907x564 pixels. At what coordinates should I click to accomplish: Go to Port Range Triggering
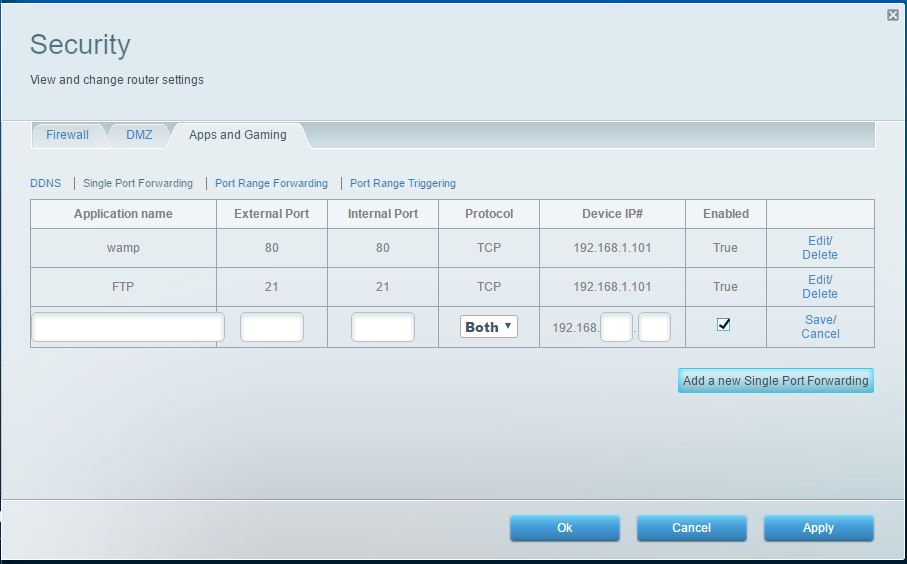403,183
